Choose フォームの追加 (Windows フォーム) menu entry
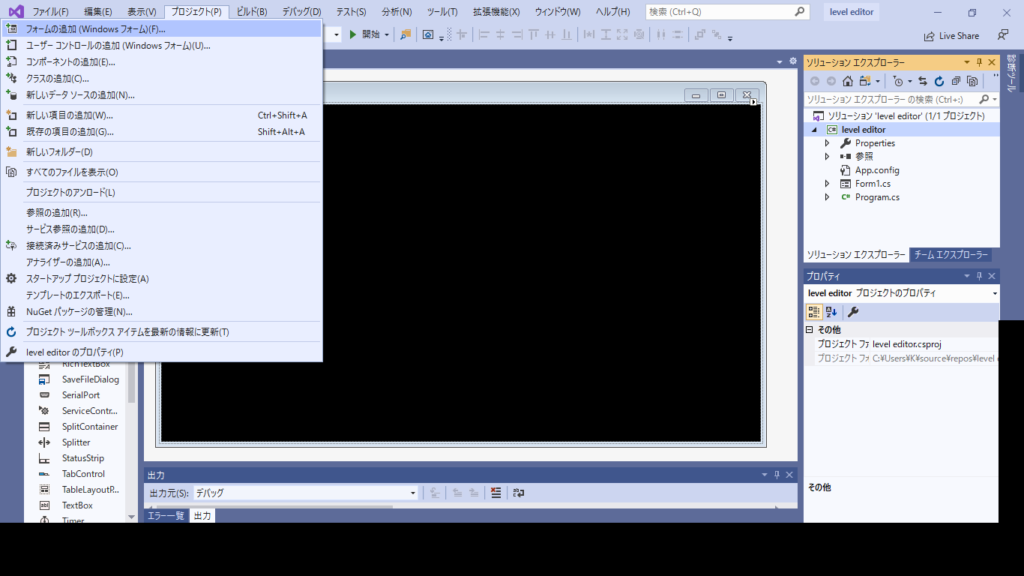Screen dimensions: 1024x576 point(96,29)
